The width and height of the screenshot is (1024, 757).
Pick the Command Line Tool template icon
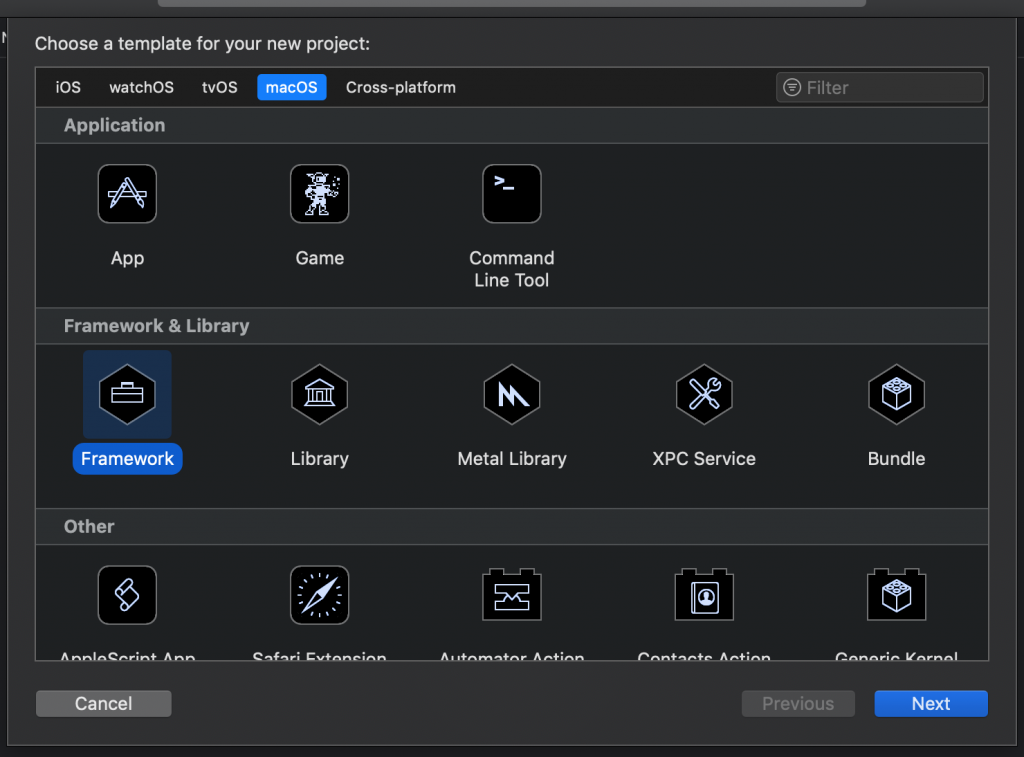tap(512, 194)
